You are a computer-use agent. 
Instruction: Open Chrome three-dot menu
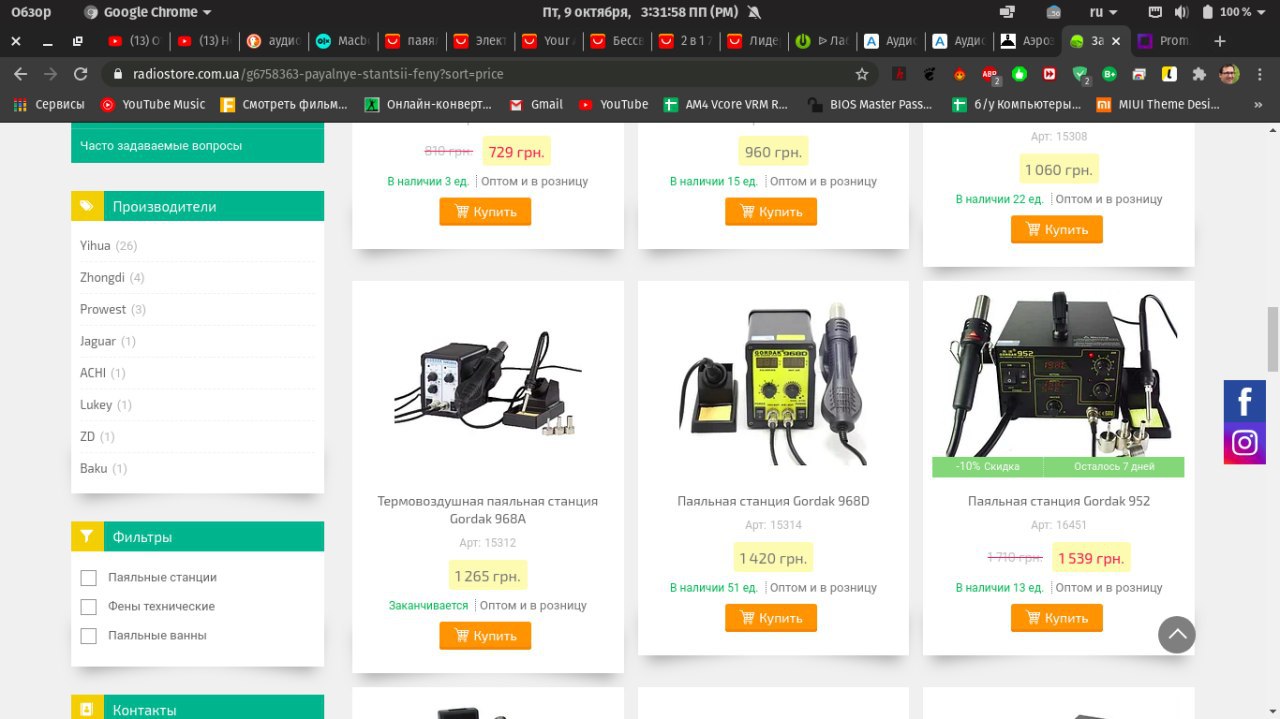pyautogui.click(x=1260, y=74)
